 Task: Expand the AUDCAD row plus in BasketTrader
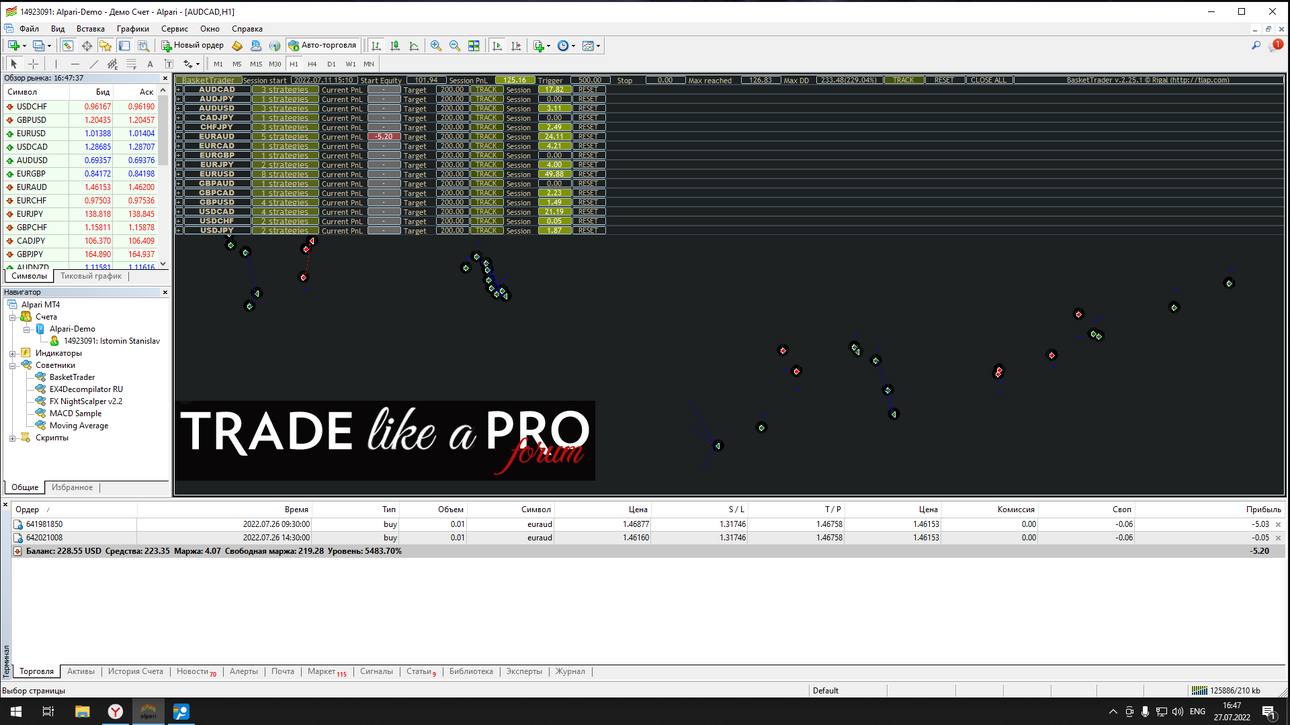[x=179, y=89]
